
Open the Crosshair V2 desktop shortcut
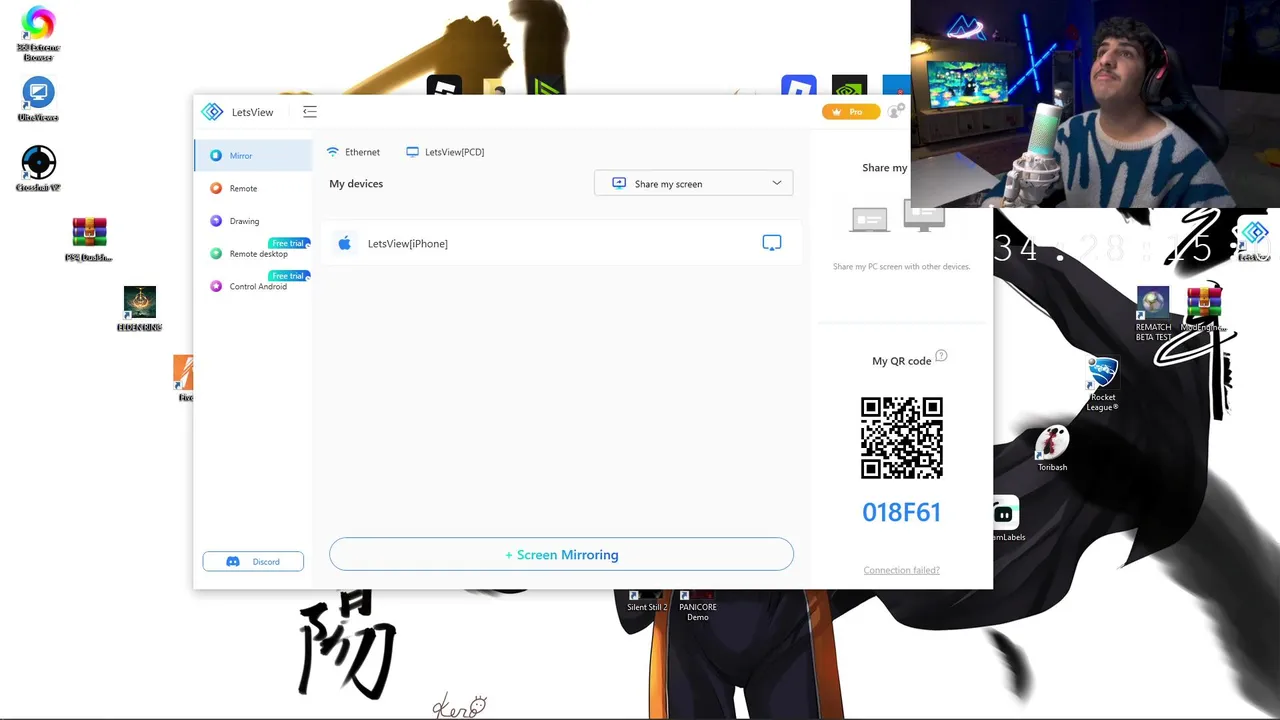click(x=38, y=168)
